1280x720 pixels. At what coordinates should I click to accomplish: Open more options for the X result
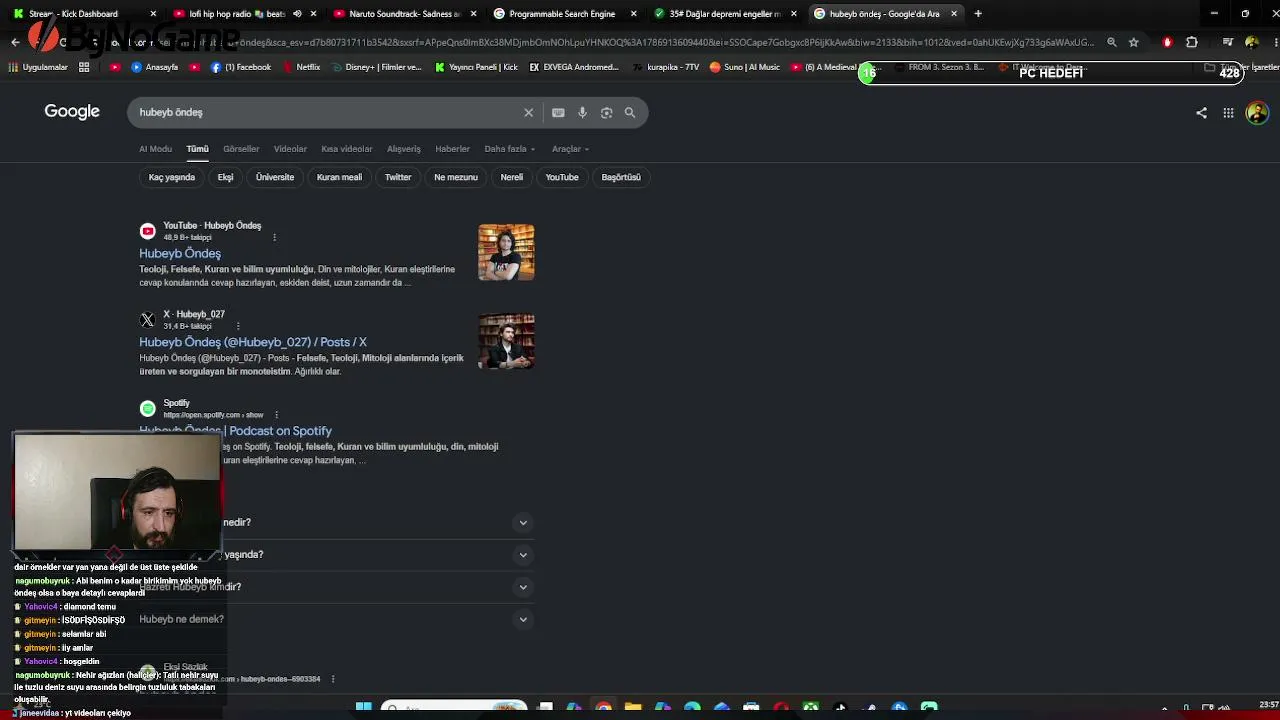238,326
